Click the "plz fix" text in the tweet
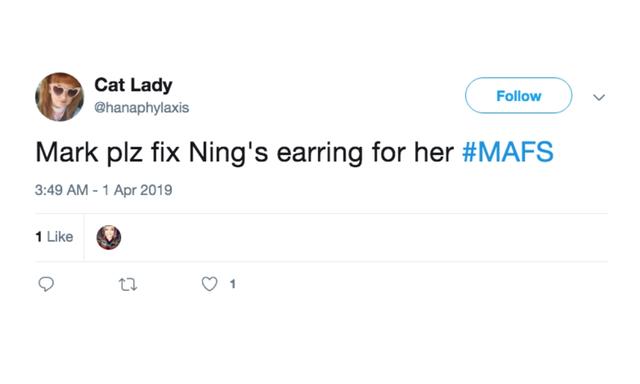The width and height of the screenshot is (640, 384). (143, 153)
